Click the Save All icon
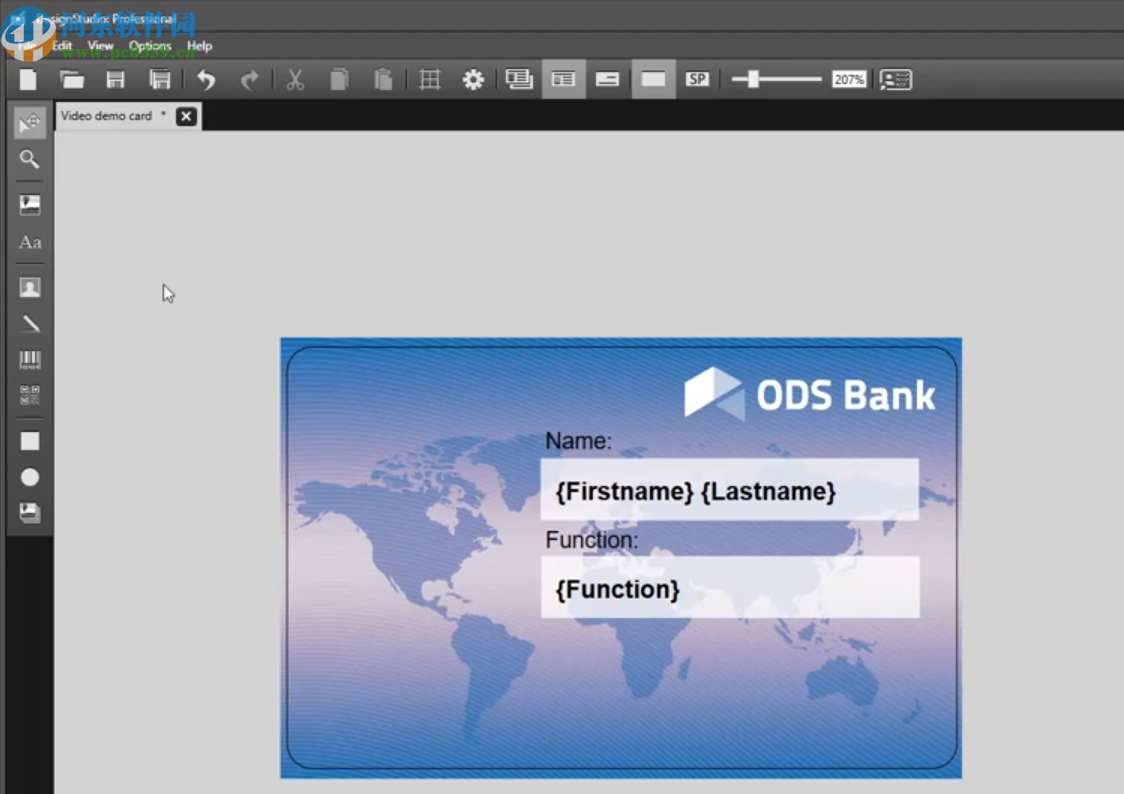Screen dimensions: 1124x794 click(160, 80)
